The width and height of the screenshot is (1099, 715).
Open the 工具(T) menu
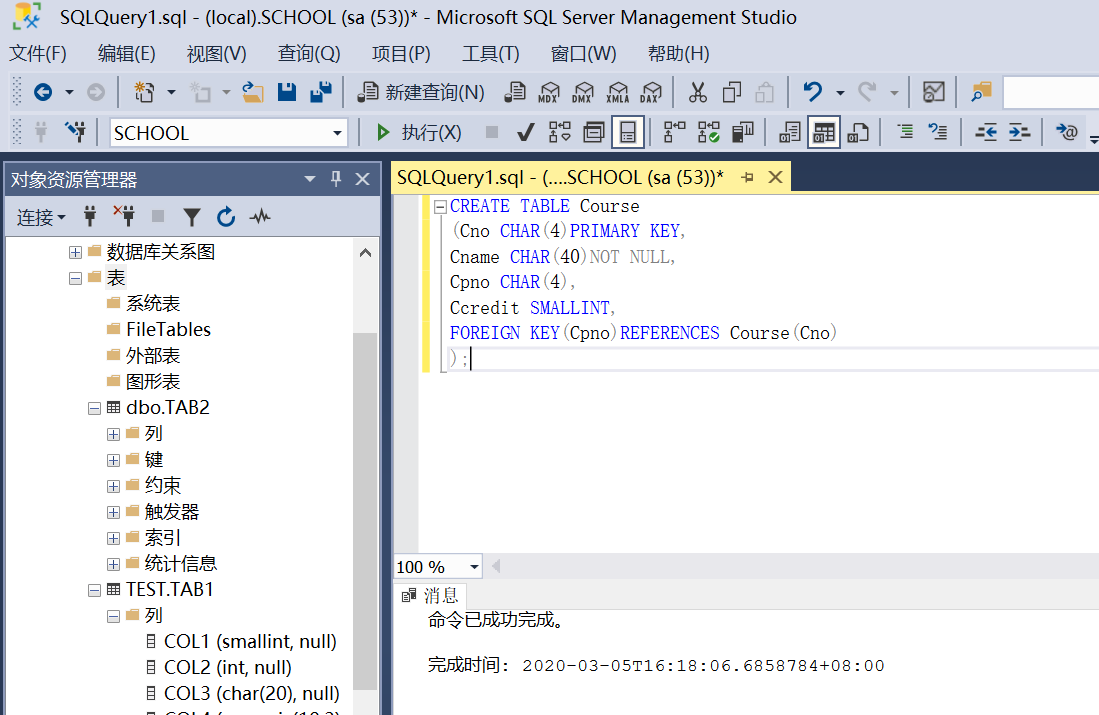point(491,53)
